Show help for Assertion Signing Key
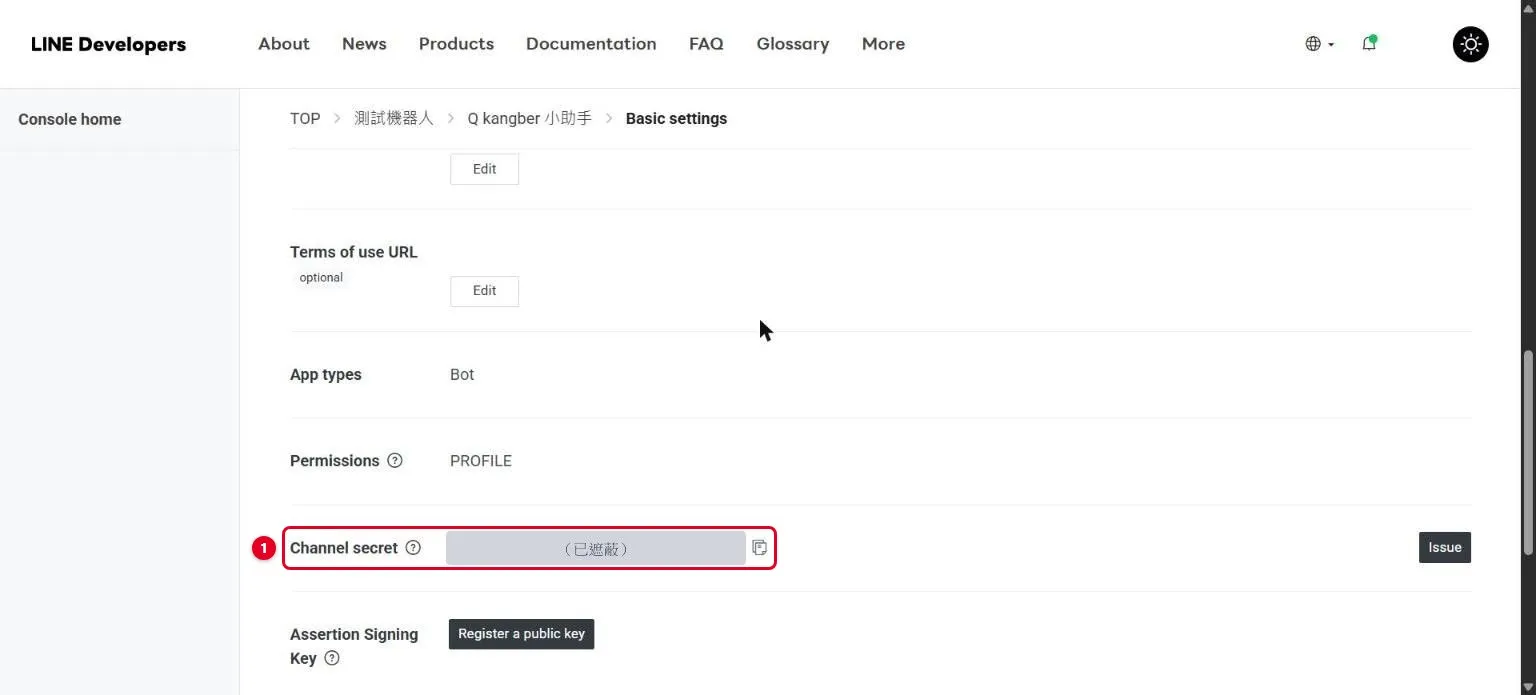Viewport: 1536px width, 695px height. coord(332,658)
